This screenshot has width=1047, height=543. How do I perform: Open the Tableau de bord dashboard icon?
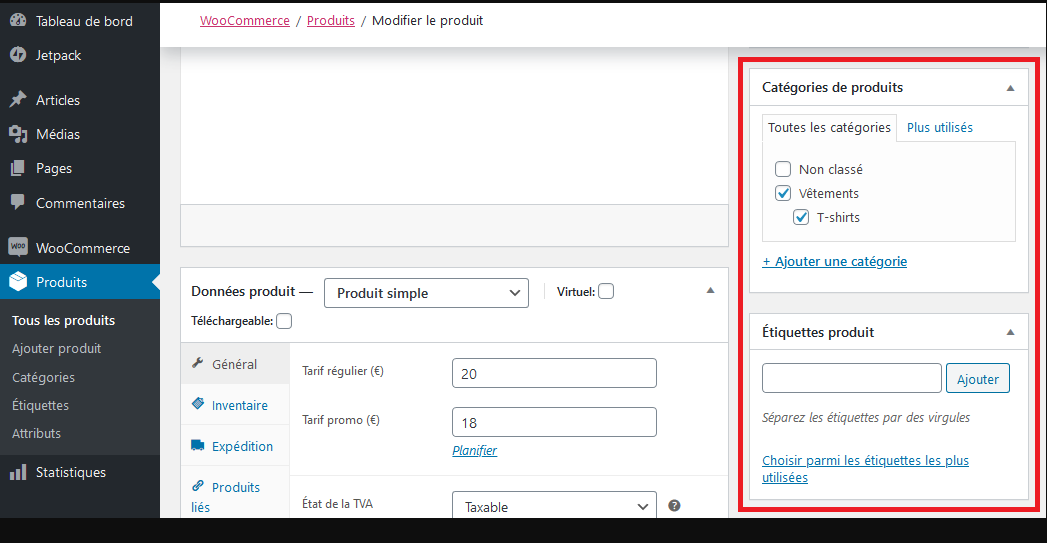click(x=18, y=21)
